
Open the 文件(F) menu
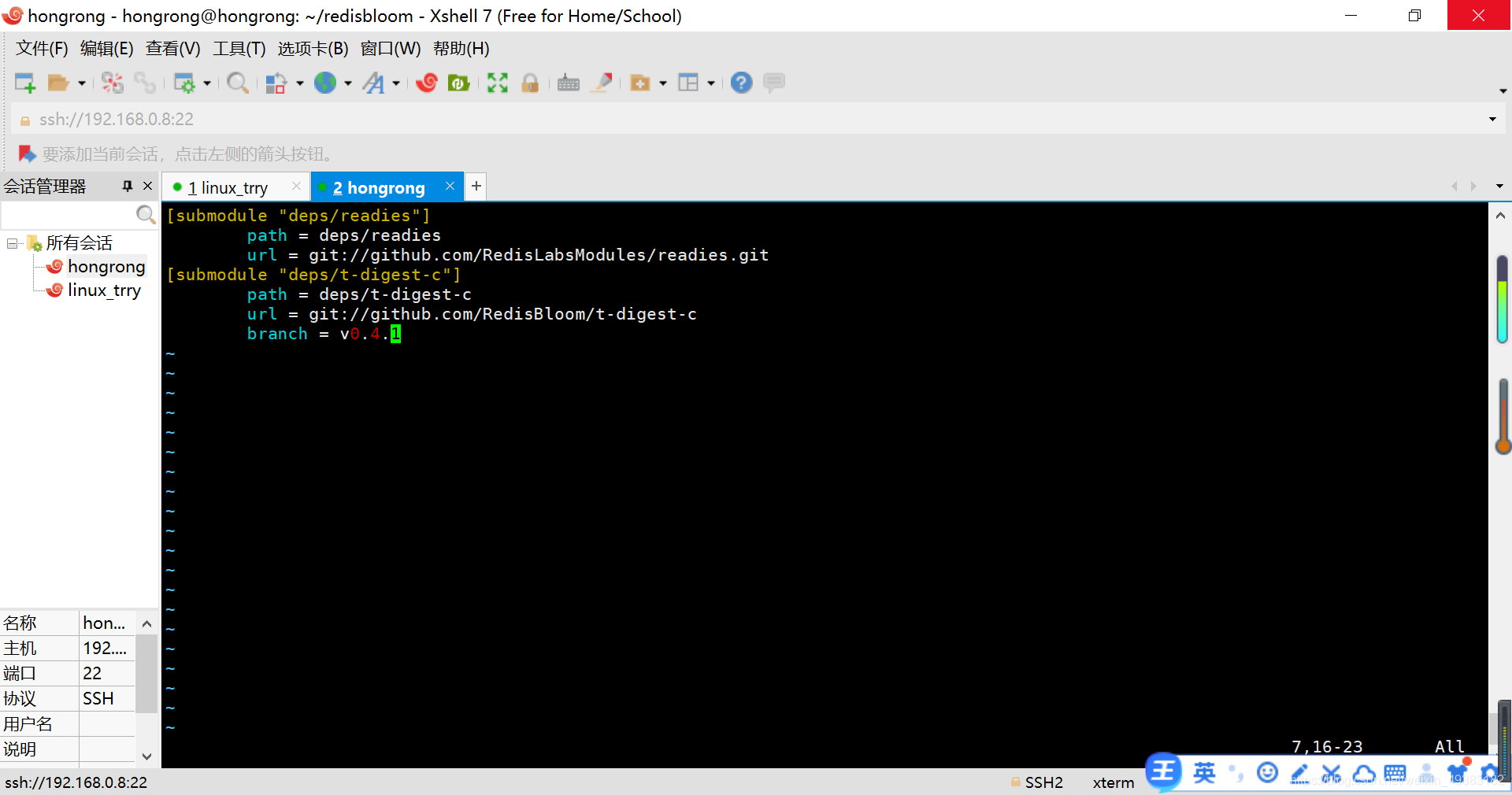pyautogui.click(x=42, y=49)
